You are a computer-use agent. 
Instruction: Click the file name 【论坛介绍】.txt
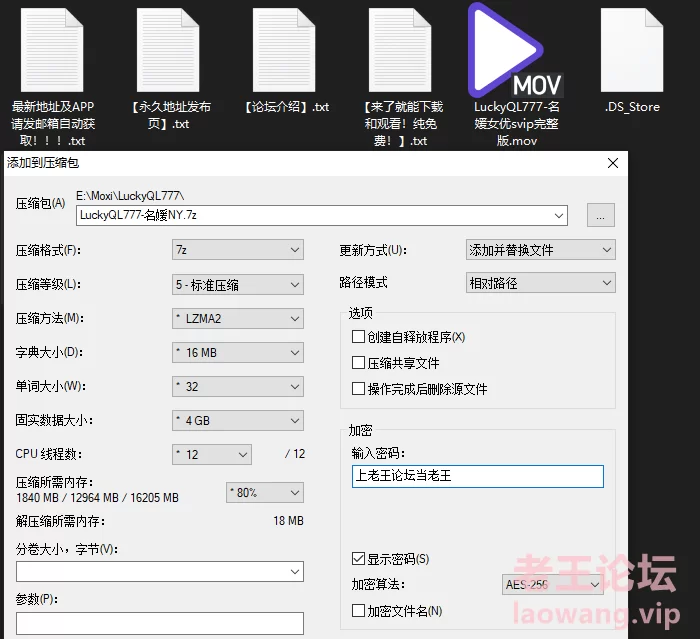286,107
